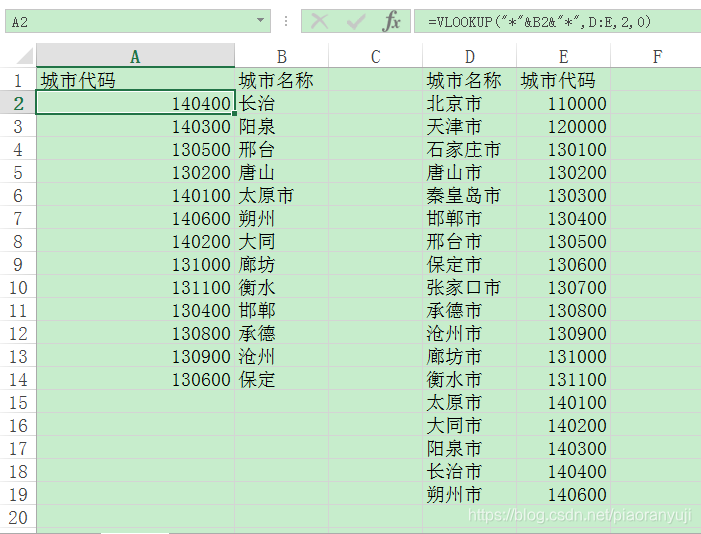
Task: Select cell A2 with value 140400
Action: click(135, 103)
